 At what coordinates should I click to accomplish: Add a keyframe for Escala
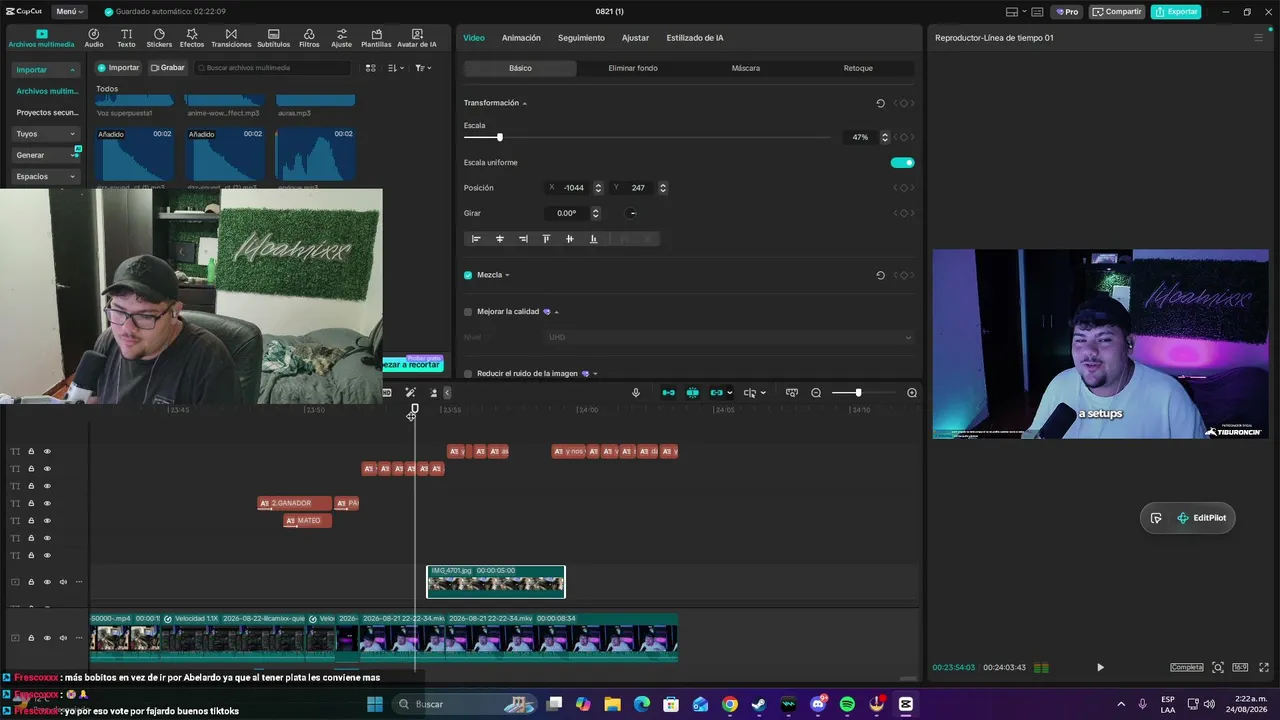click(903, 137)
